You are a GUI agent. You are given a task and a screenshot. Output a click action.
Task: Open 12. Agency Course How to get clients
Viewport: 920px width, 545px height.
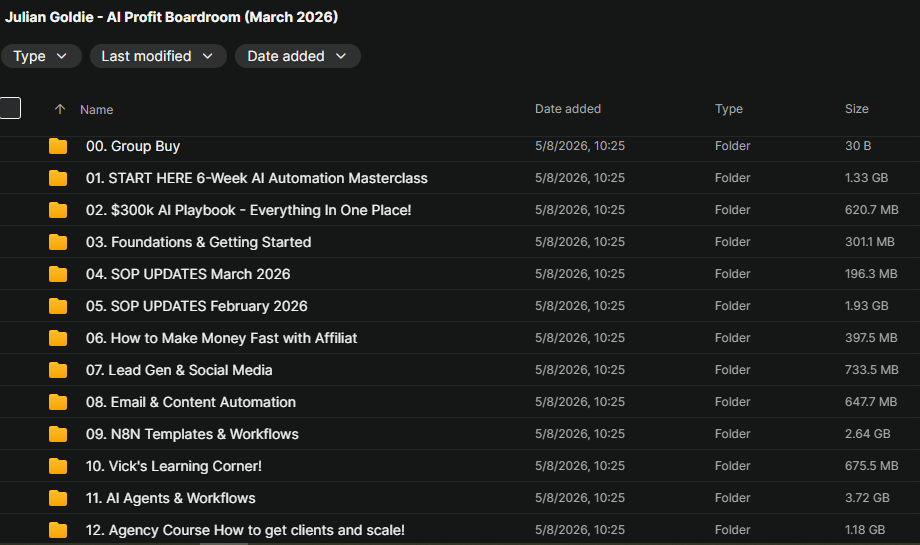pos(245,530)
